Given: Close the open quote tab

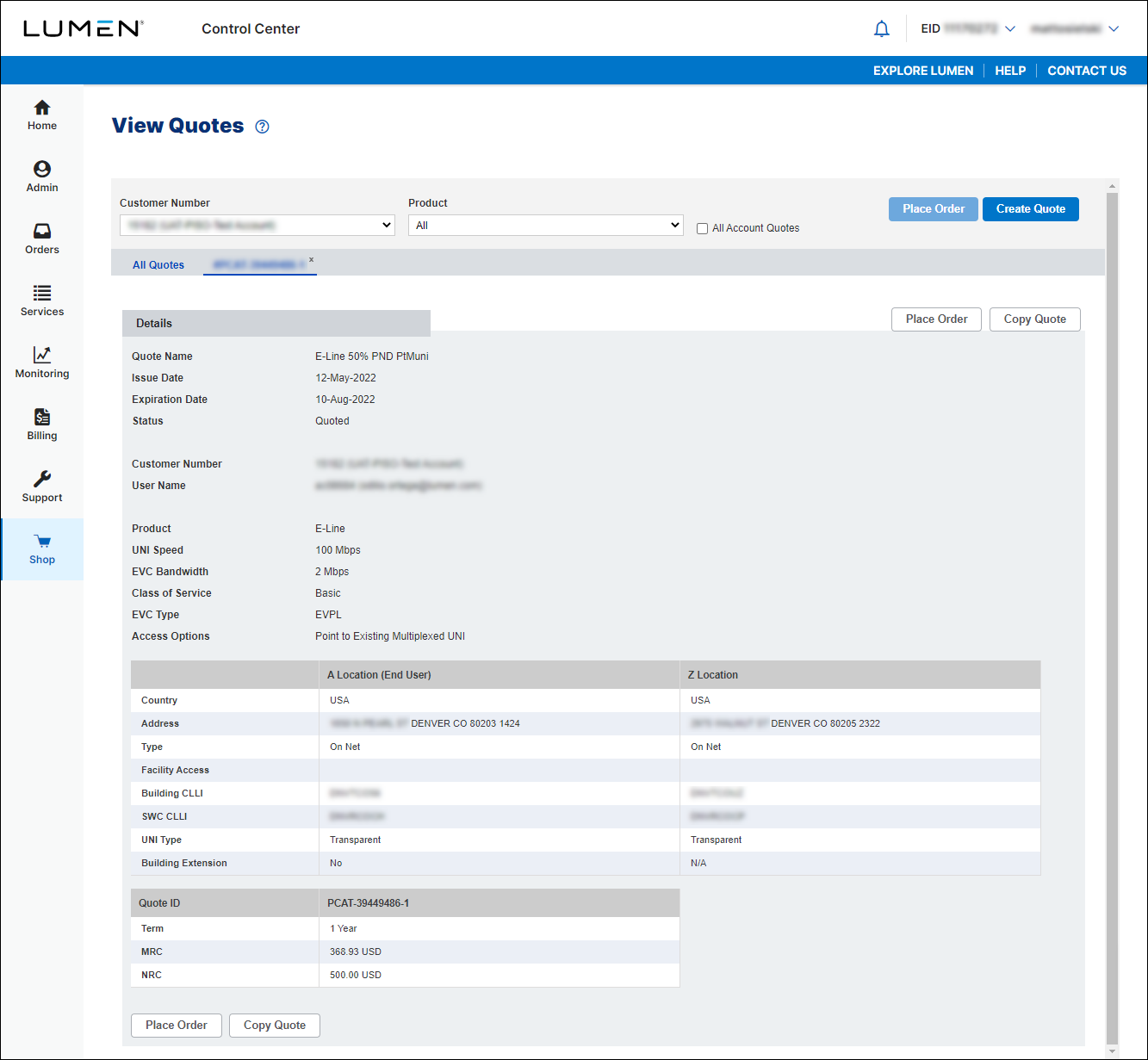Looking at the screenshot, I should coord(311,259).
